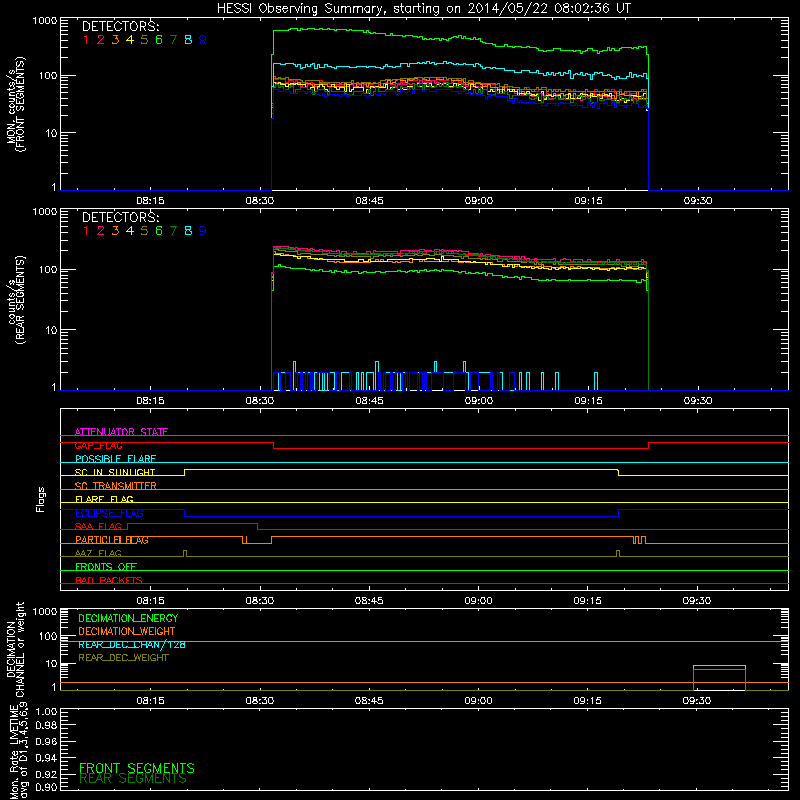Click the 09:30 tick under Flags plot
Screen dimensions: 800x800
(696, 601)
